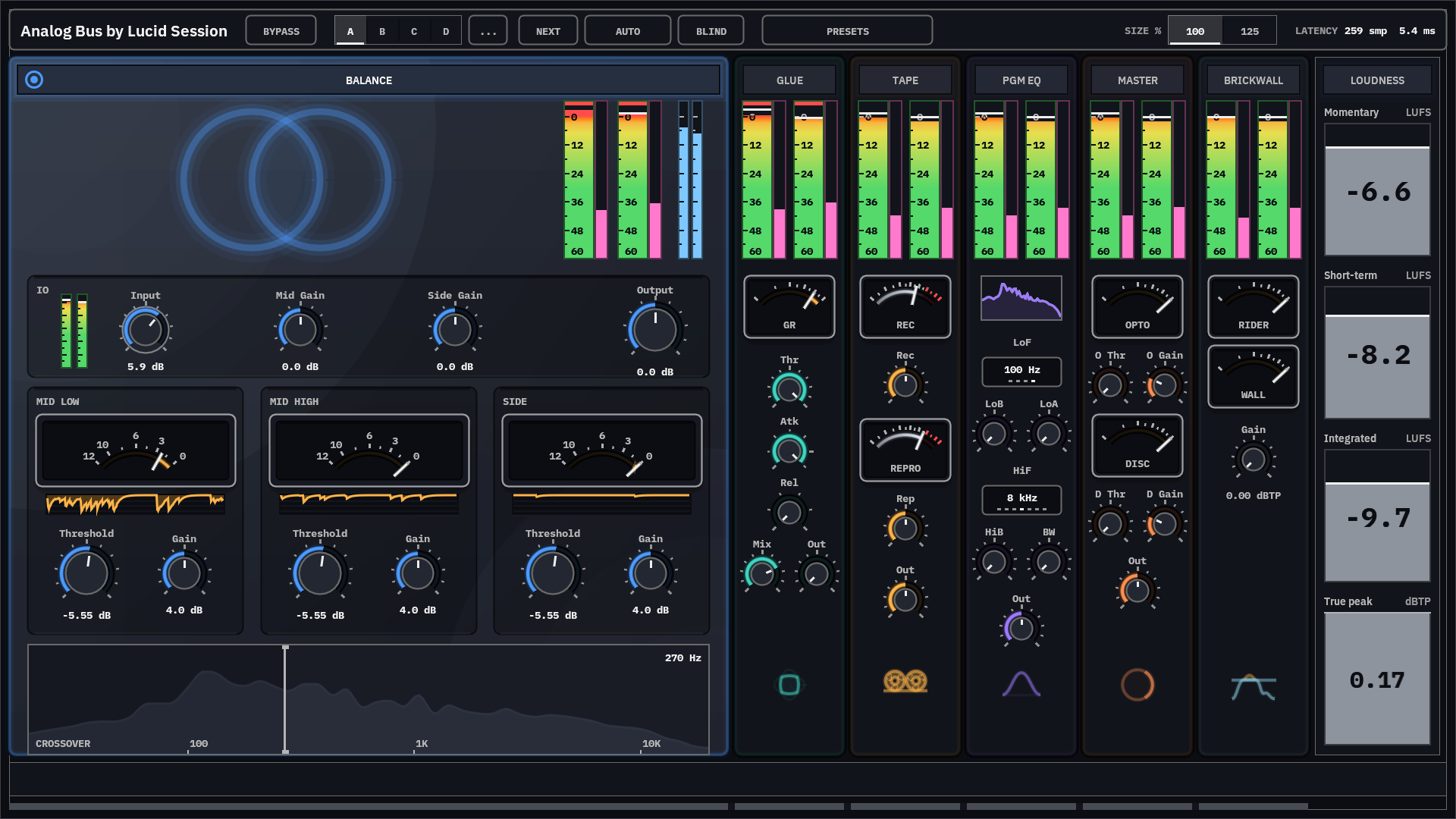Click the Master orange ring icon
This screenshot has width=1456, height=819.
click(1137, 684)
